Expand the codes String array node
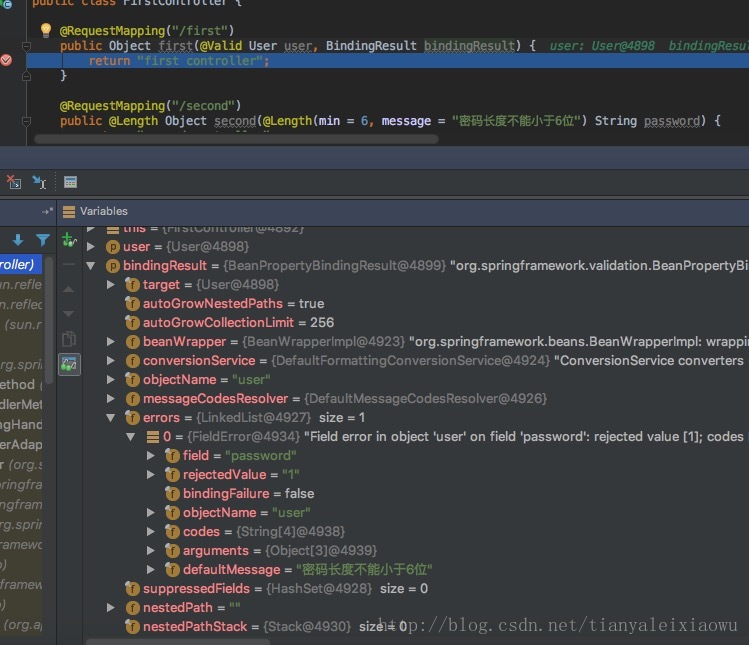 tap(151, 532)
